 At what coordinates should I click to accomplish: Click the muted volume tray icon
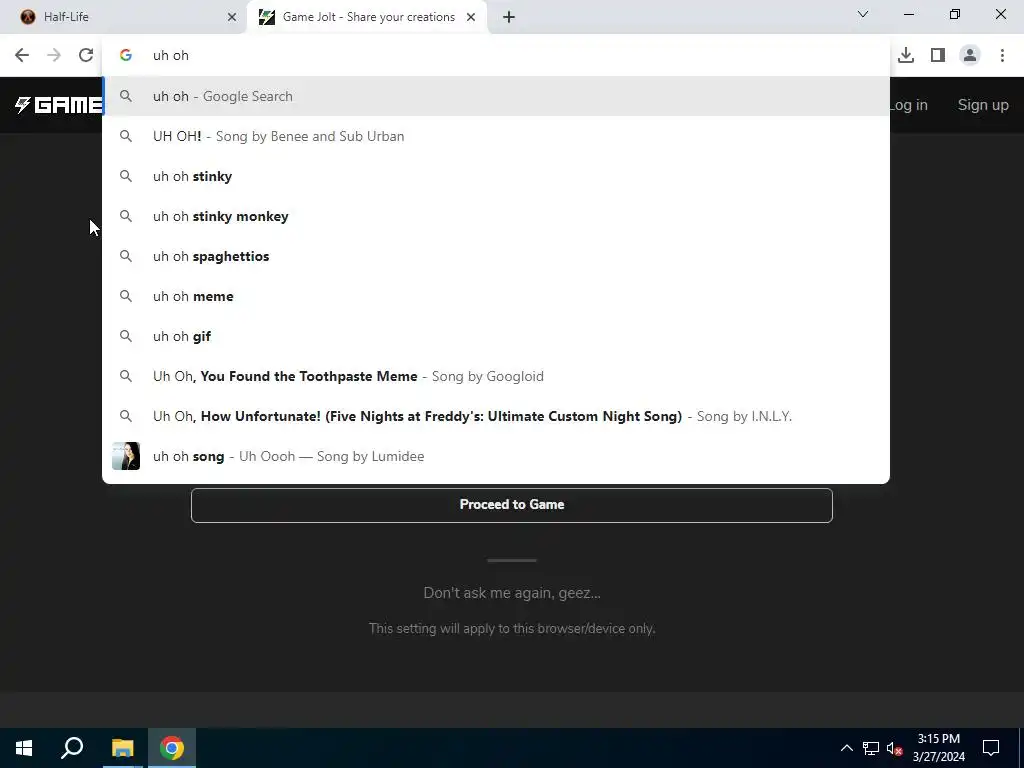click(894, 748)
